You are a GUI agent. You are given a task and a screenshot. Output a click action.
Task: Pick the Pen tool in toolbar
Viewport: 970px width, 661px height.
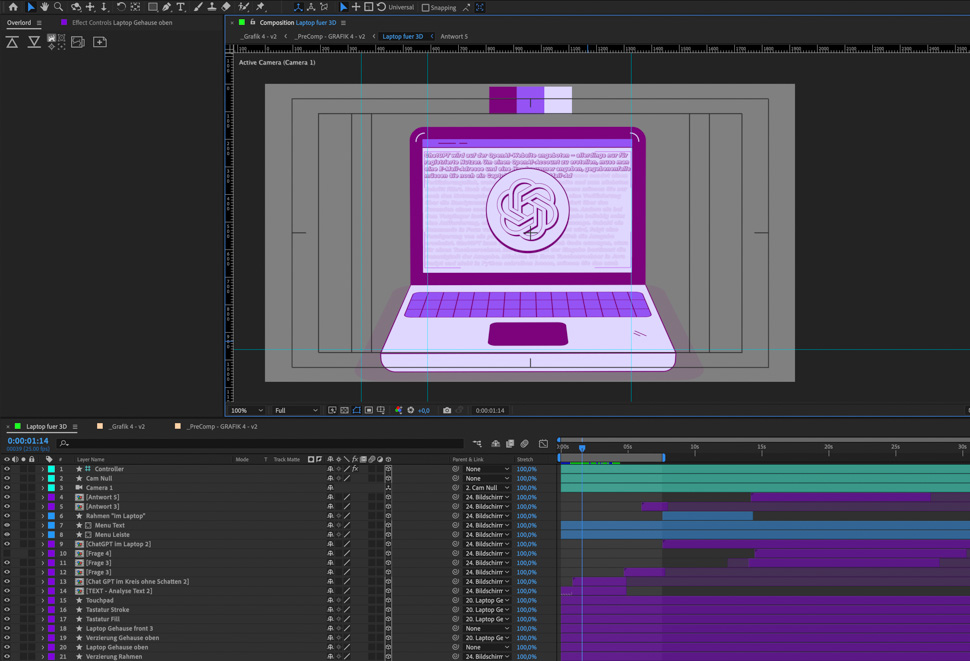click(x=167, y=7)
